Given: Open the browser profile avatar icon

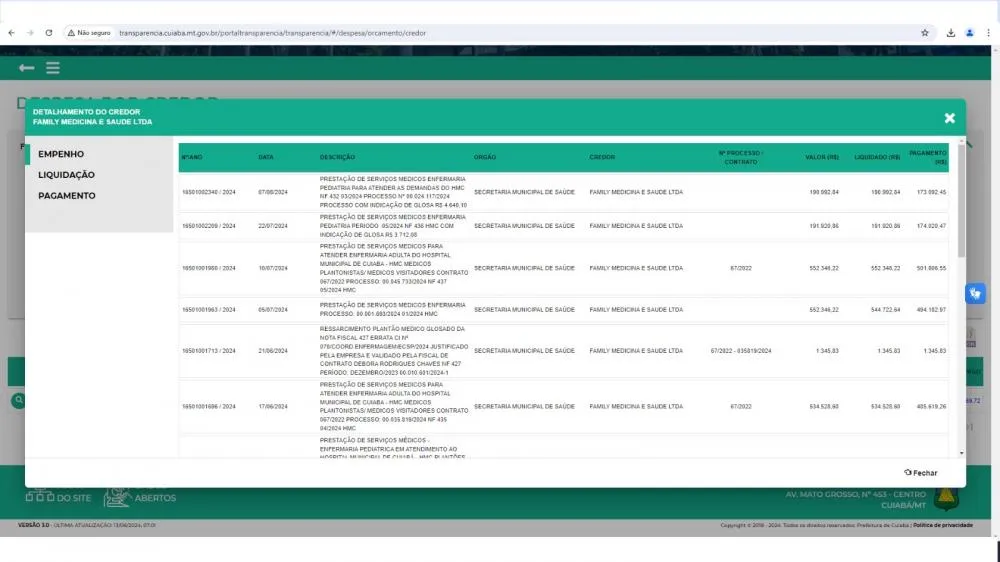Looking at the screenshot, I should pos(969,33).
